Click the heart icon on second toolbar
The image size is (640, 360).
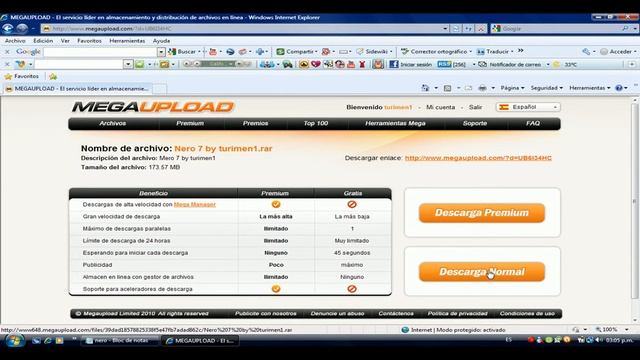(316, 64)
